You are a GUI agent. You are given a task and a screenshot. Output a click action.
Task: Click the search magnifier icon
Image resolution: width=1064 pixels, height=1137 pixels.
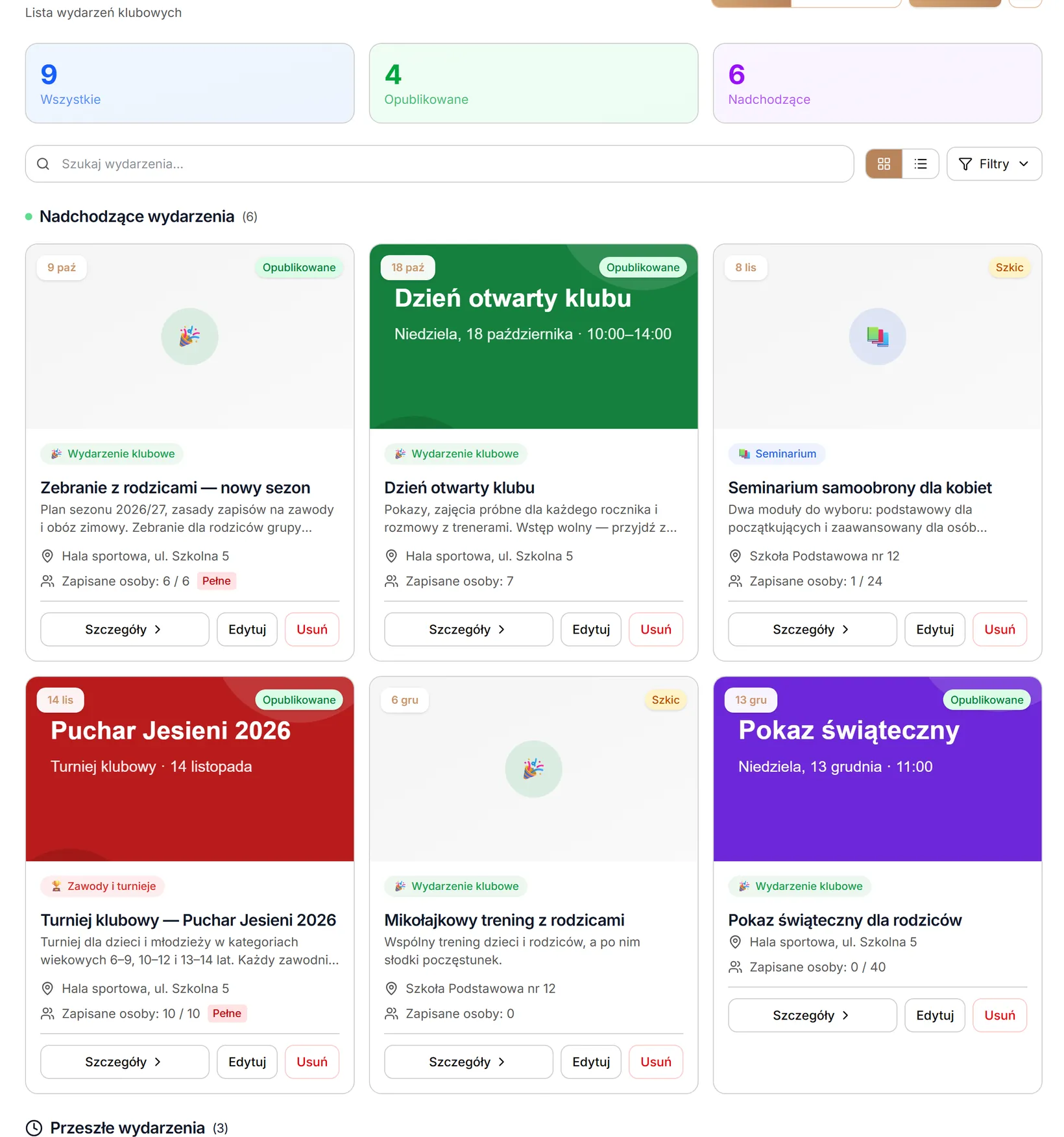tap(43, 164)
